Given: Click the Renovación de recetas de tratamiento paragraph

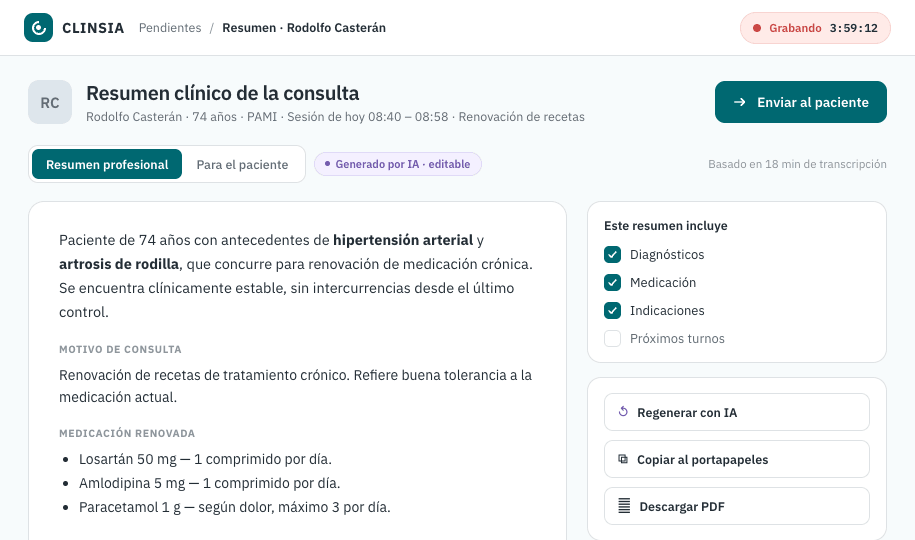Looking at the screenshot, I should (295, 386).
